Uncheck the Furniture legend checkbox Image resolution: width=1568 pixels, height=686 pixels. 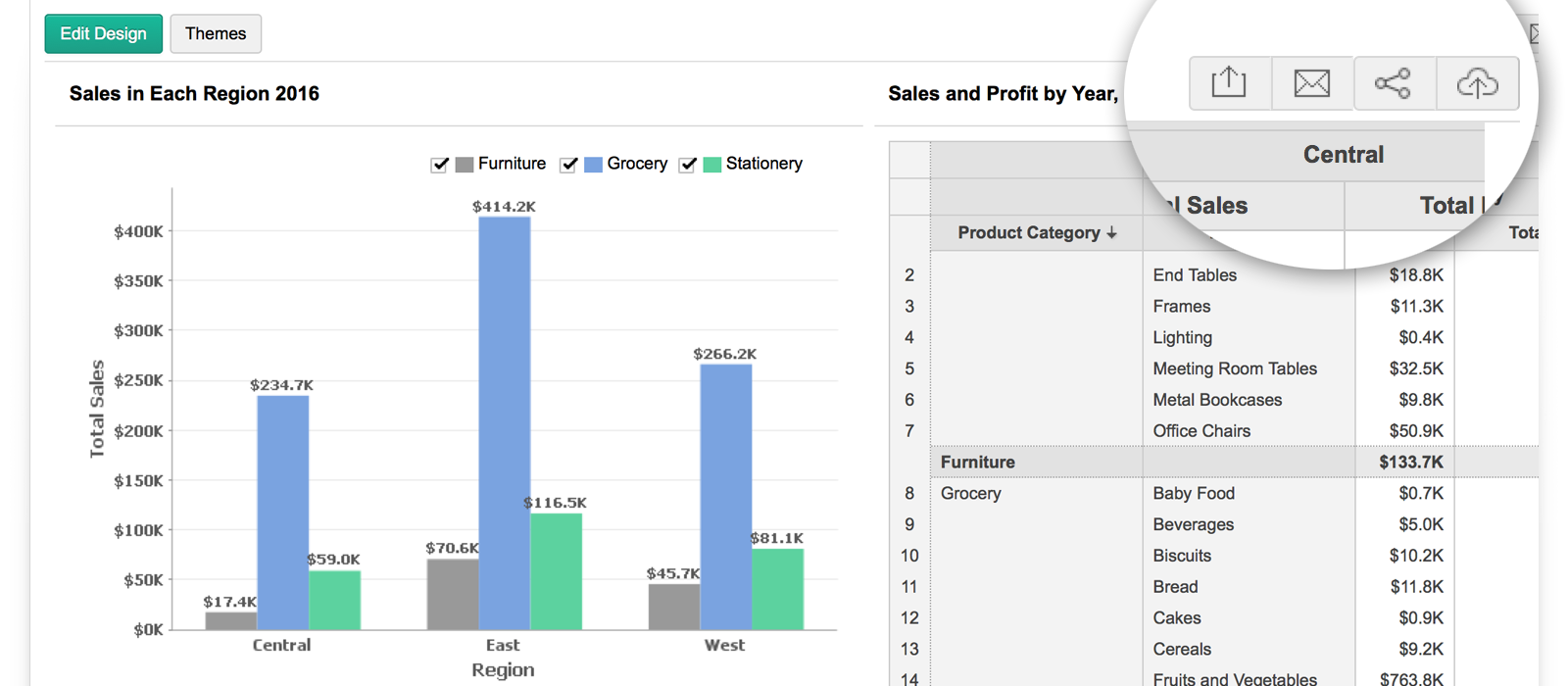pyautogui.click(x=440, y=165)
